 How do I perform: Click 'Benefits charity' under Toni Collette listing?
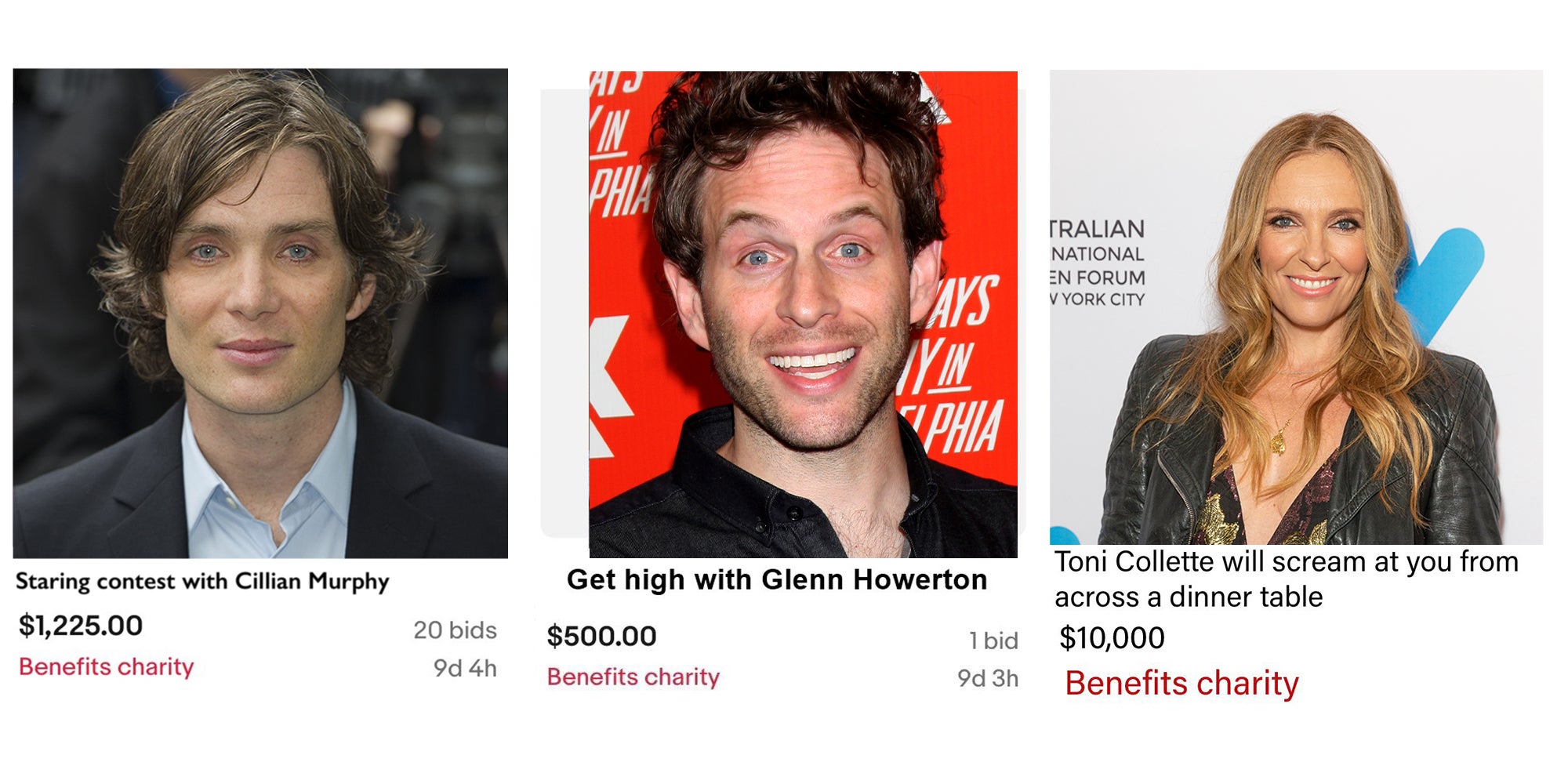[1181, 683]
